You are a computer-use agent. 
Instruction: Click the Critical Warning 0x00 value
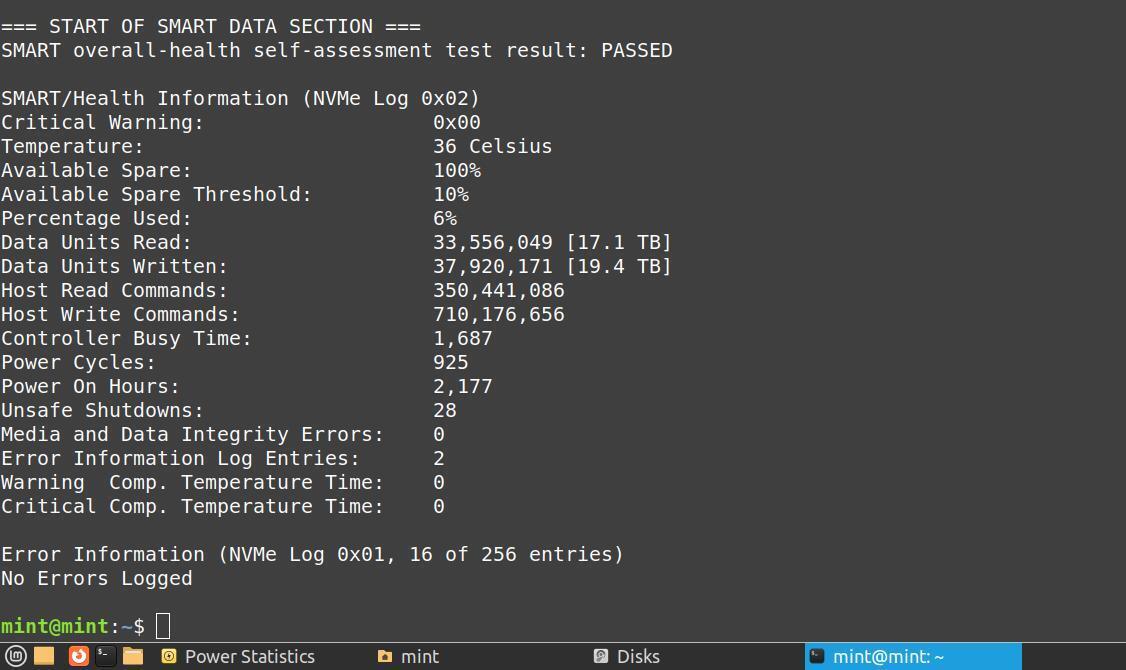(456, 122)
